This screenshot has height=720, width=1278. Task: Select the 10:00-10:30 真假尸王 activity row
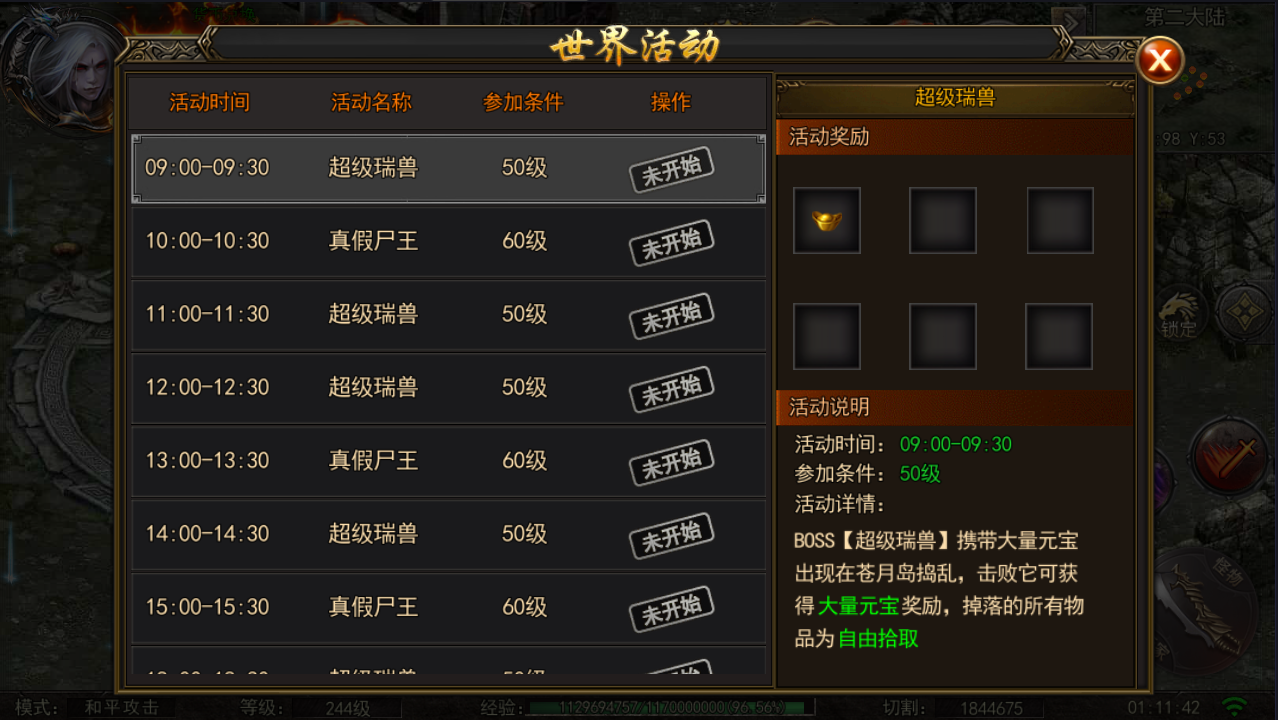(x=448, y=241)
